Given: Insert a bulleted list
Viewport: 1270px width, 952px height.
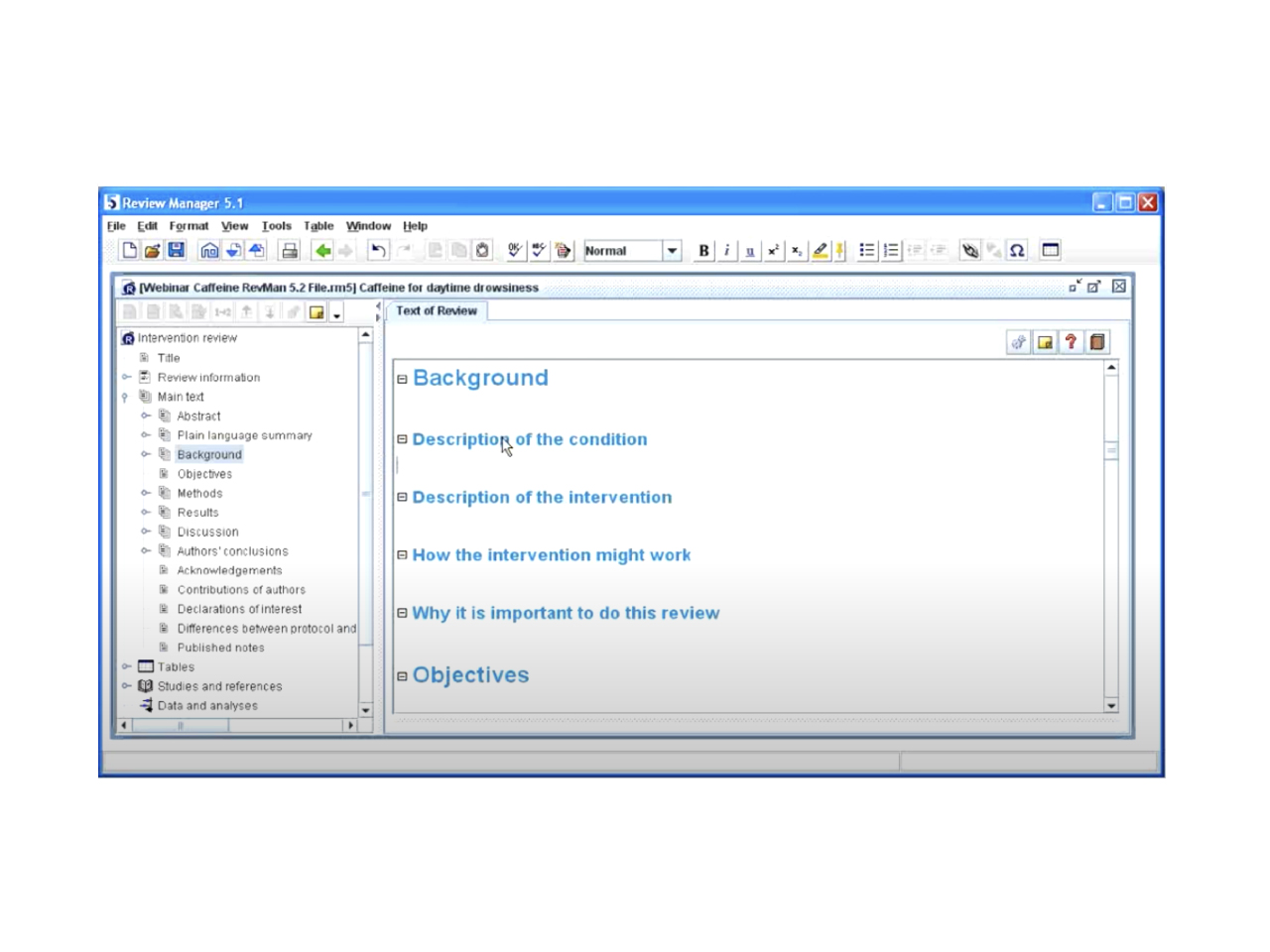Looking at the screenshot, I should pyautogui.click(x=867, y=251).
